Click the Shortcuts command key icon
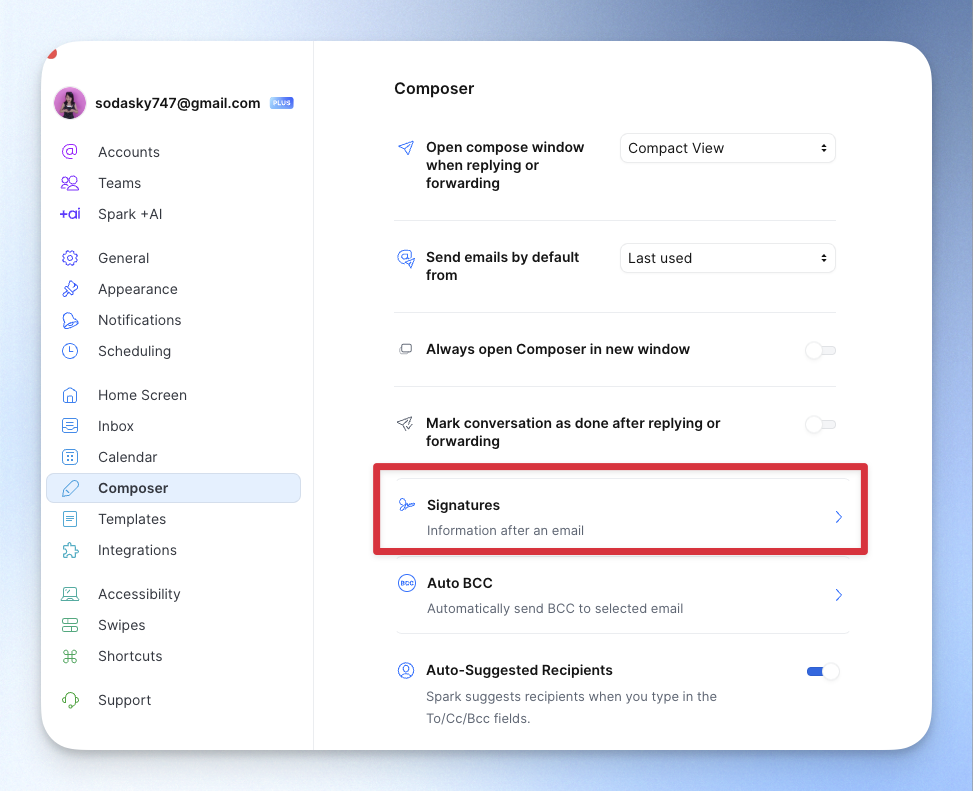 point(70,656)
